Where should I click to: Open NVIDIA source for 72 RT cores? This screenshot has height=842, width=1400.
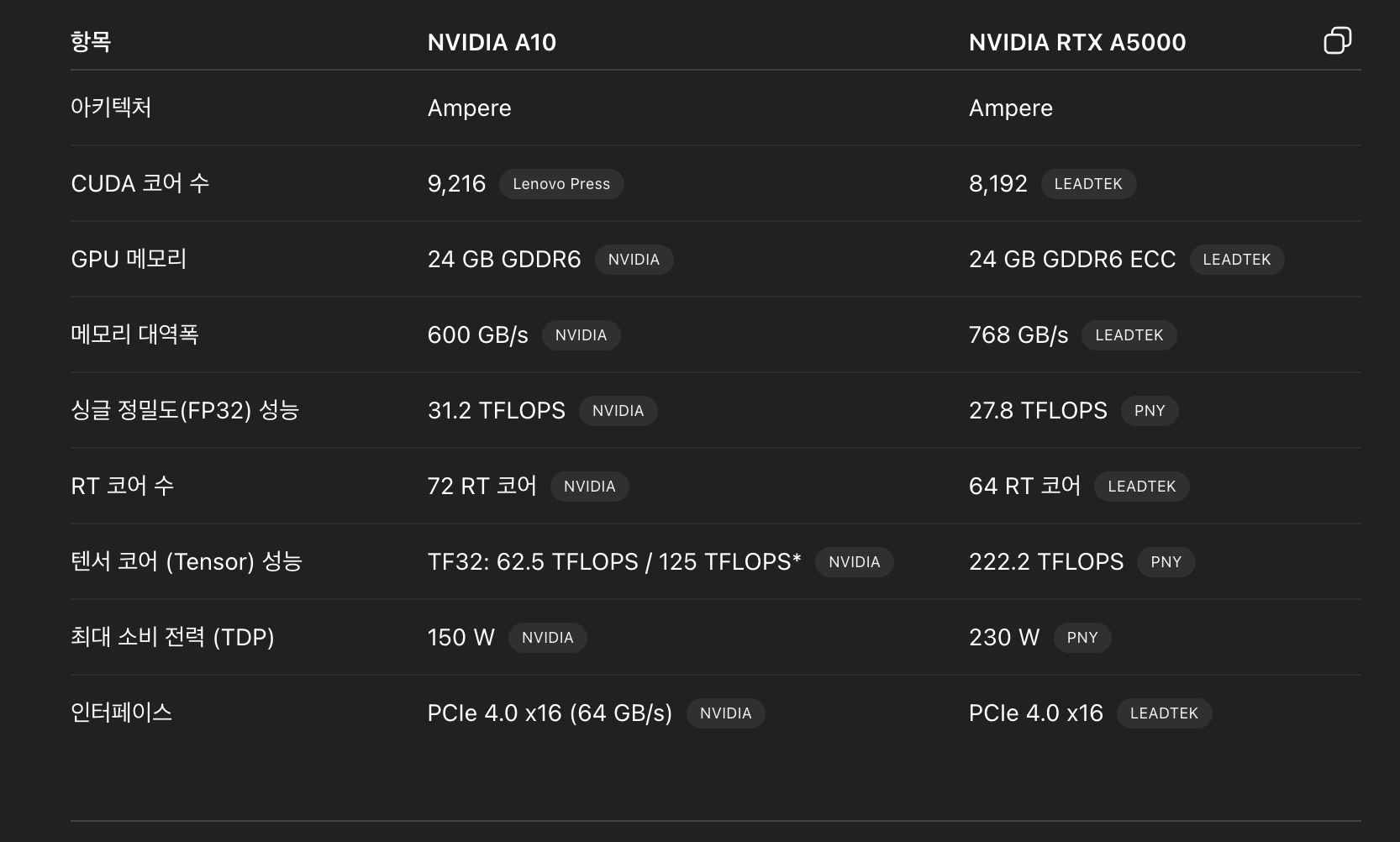click(x=589, y=487)
